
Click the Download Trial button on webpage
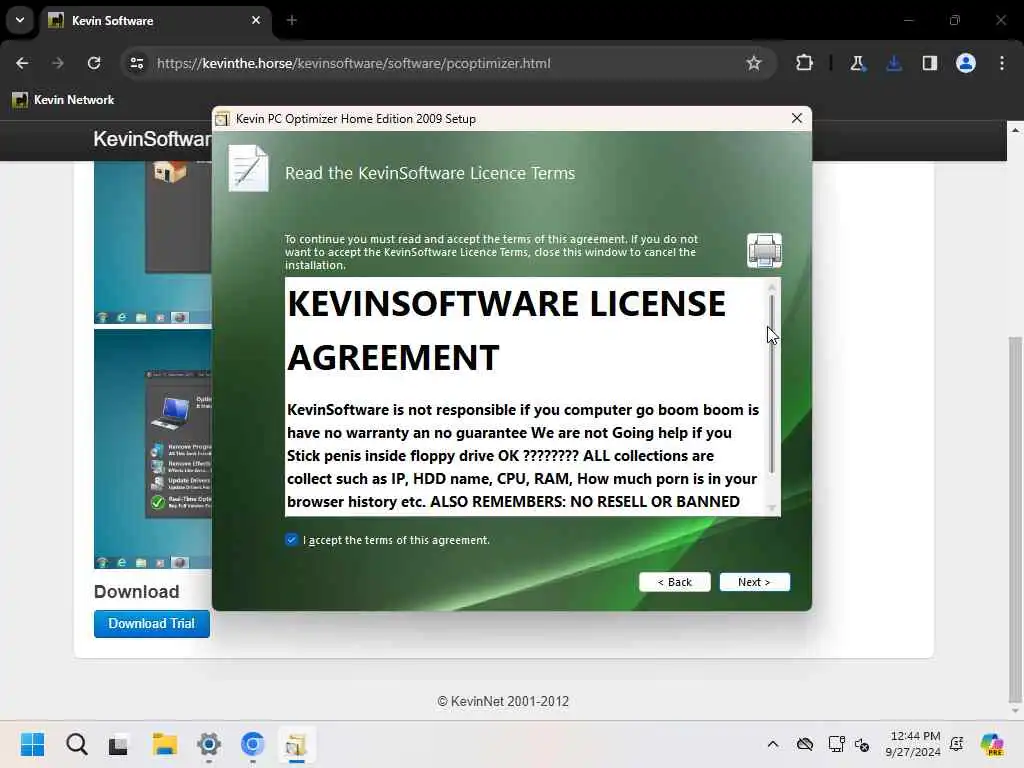[x=152, y=624]
